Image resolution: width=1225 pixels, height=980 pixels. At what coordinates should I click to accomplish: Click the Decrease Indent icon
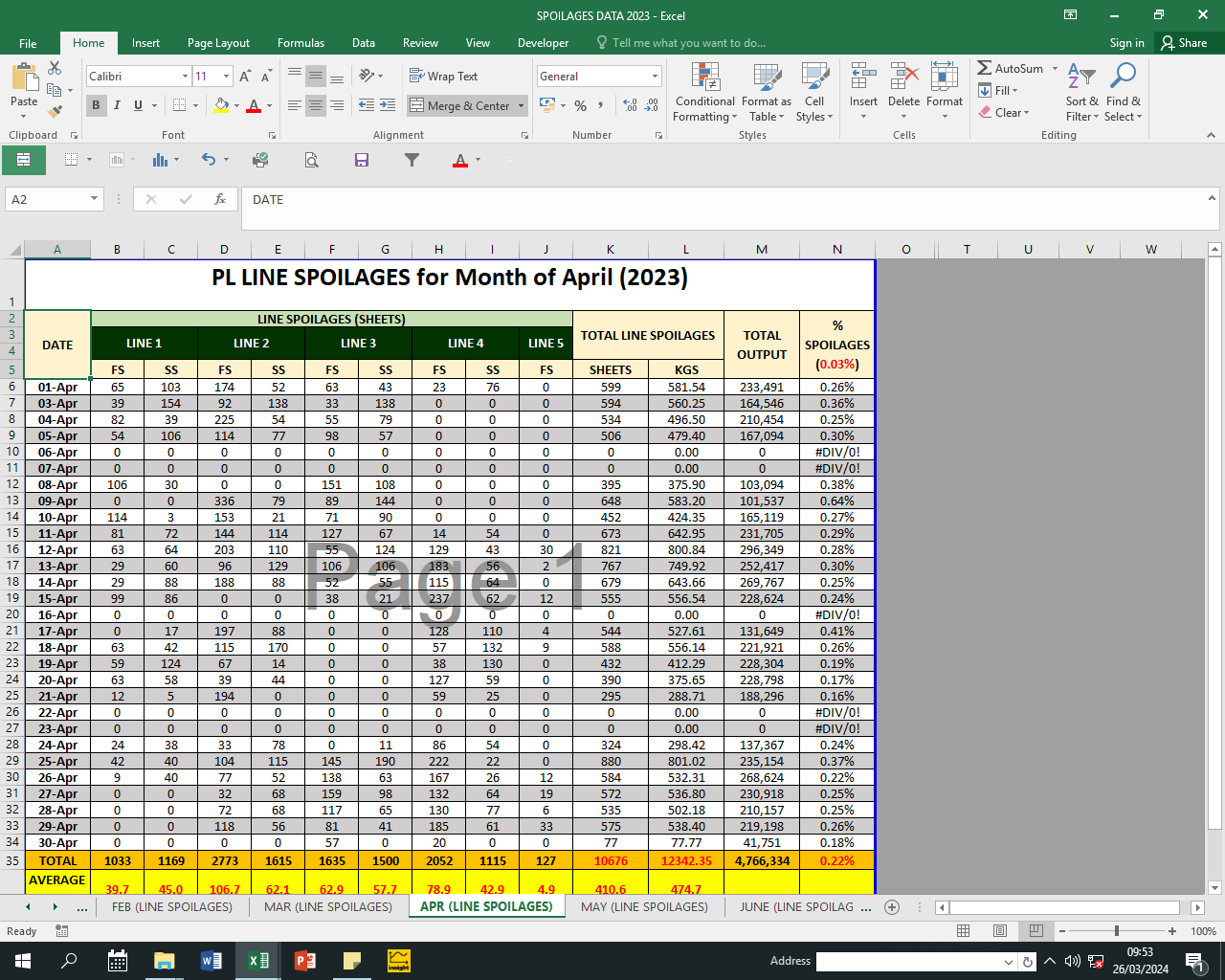point(367,105)
